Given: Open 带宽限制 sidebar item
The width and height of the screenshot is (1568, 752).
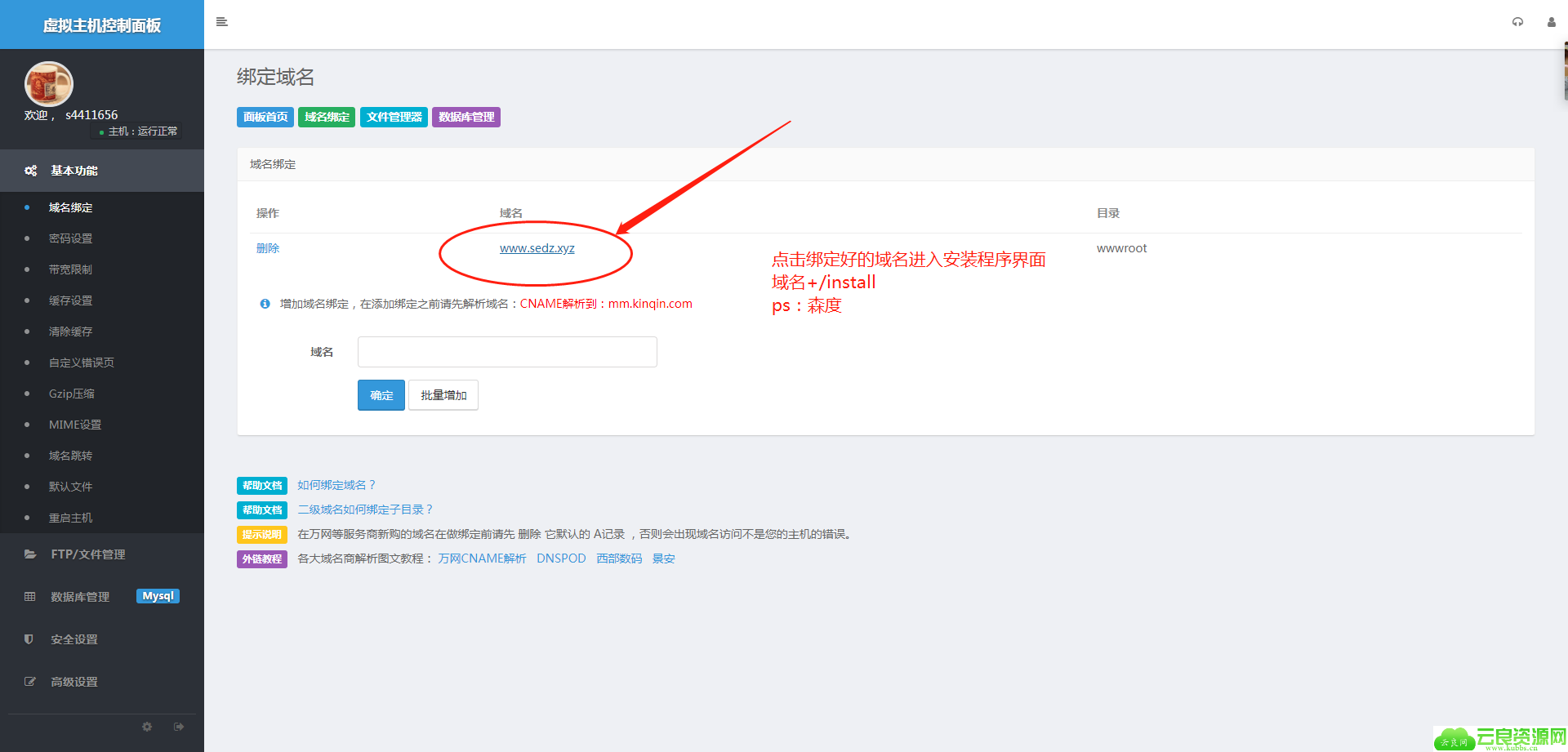Looking at the screenshot, I should [70, 269].
